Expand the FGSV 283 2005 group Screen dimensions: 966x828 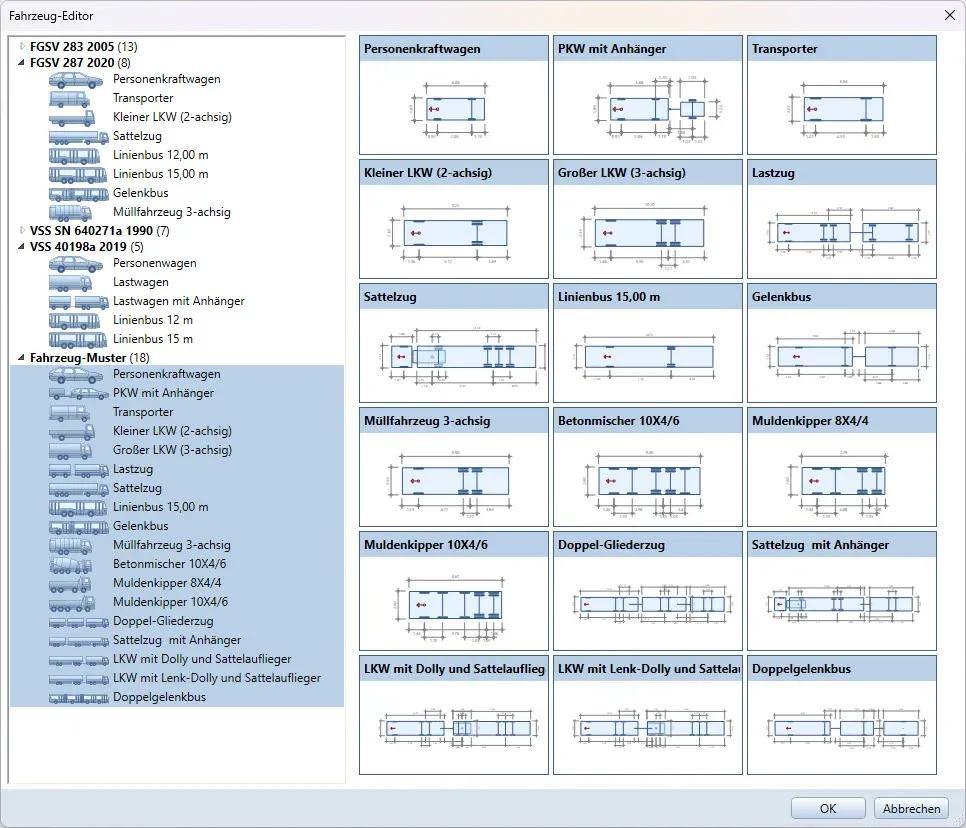pyautogui.click(x=23, y=47)
